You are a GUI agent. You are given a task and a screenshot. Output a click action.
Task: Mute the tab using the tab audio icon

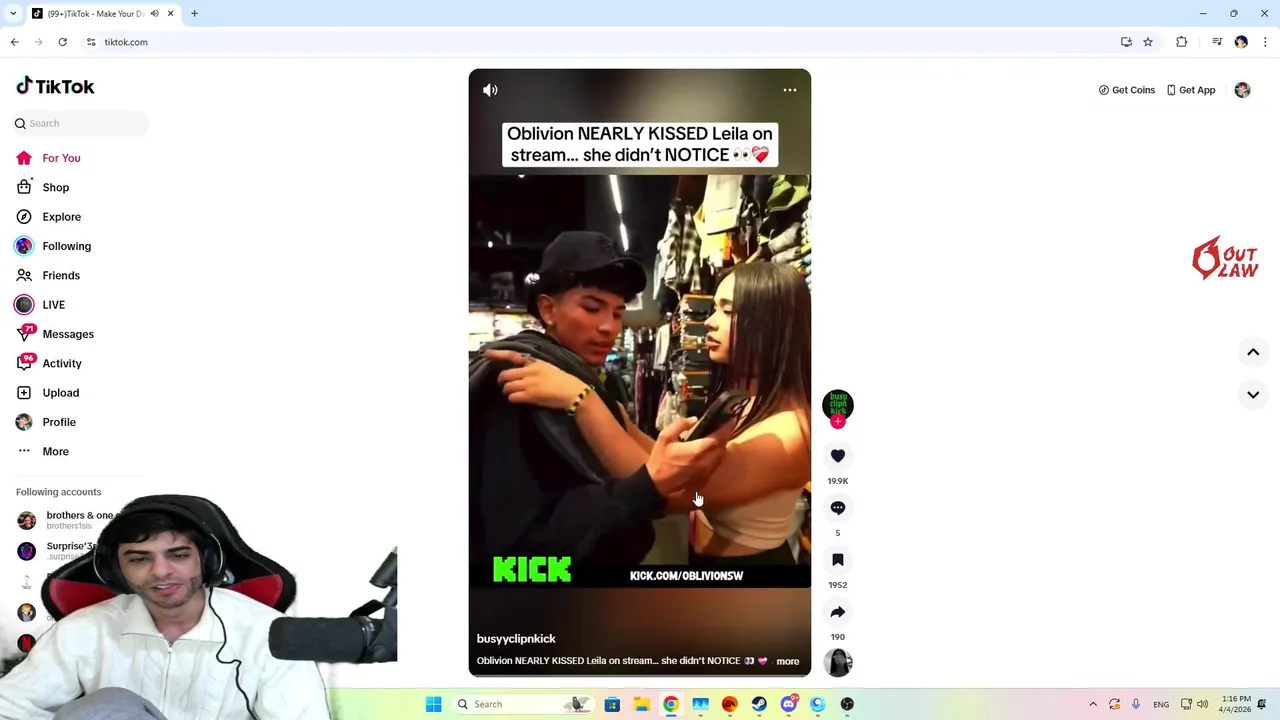pos(154,14)
